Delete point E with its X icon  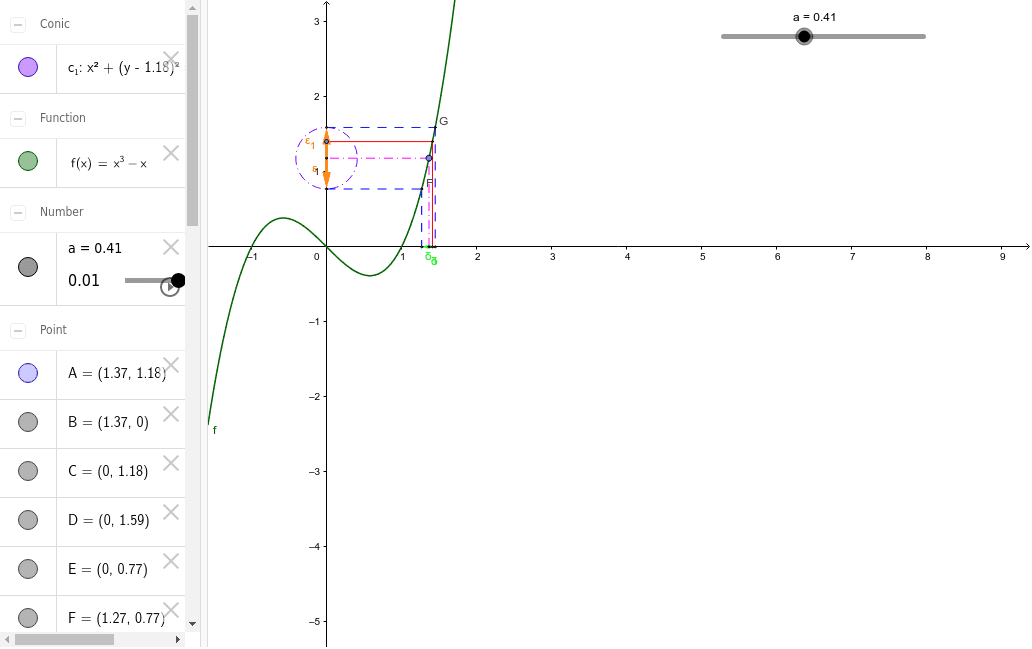click(x=171, y=561)
